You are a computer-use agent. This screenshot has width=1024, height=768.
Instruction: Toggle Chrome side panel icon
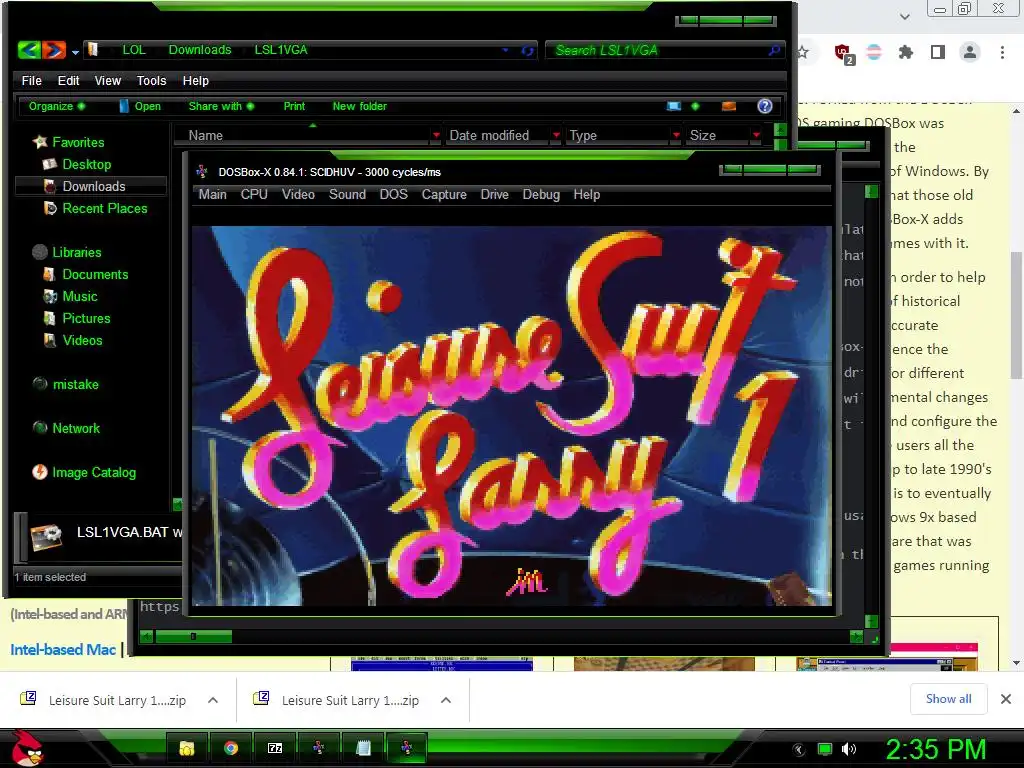(x=938, y=52)
